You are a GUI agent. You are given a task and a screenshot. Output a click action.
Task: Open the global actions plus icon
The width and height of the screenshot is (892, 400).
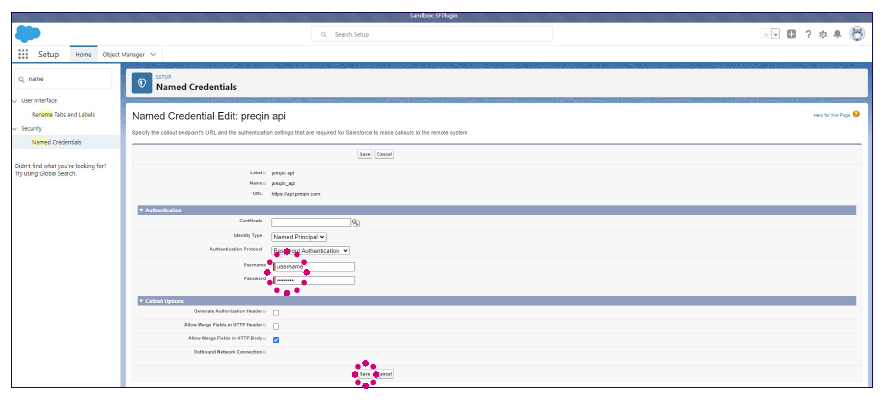(x=791, y=34)
